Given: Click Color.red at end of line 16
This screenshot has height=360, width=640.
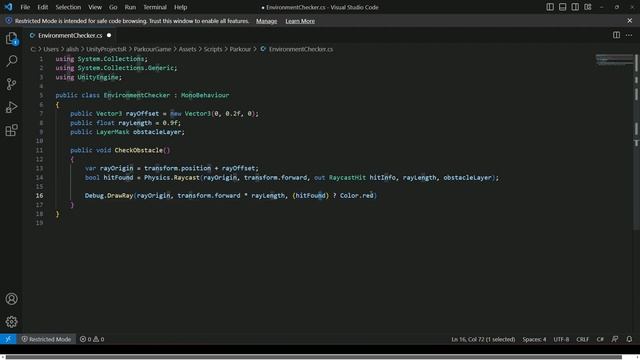Looking at the screenshot, I should tap(357, 196).
